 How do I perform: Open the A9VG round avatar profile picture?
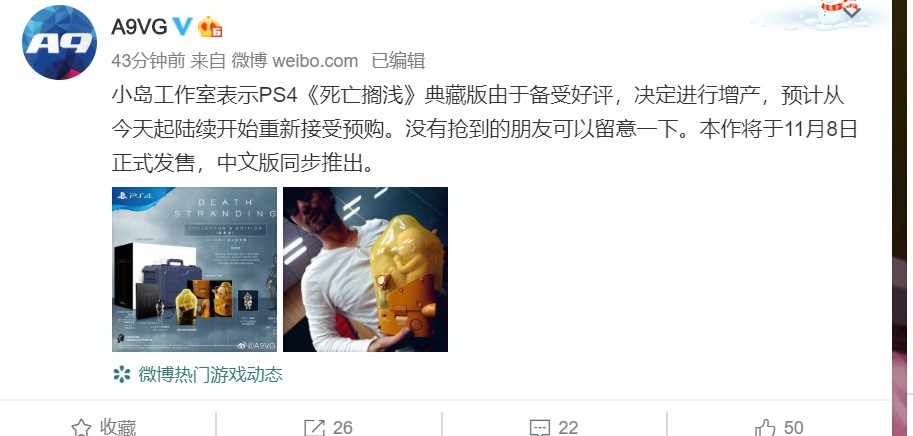[x=59, y=42]
